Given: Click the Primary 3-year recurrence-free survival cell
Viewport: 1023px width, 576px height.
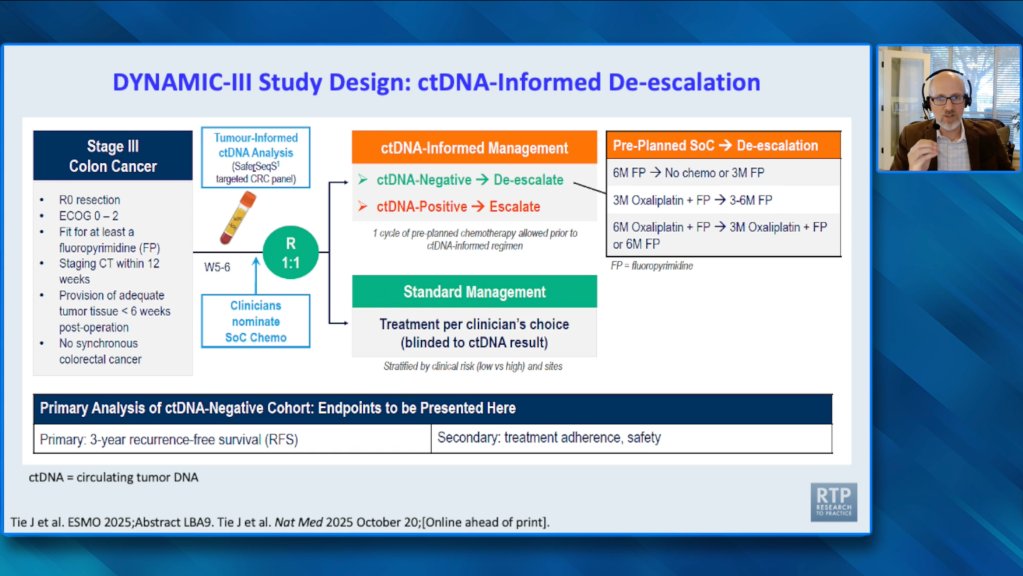Looking at the screenshot, I should coord(232,439).
